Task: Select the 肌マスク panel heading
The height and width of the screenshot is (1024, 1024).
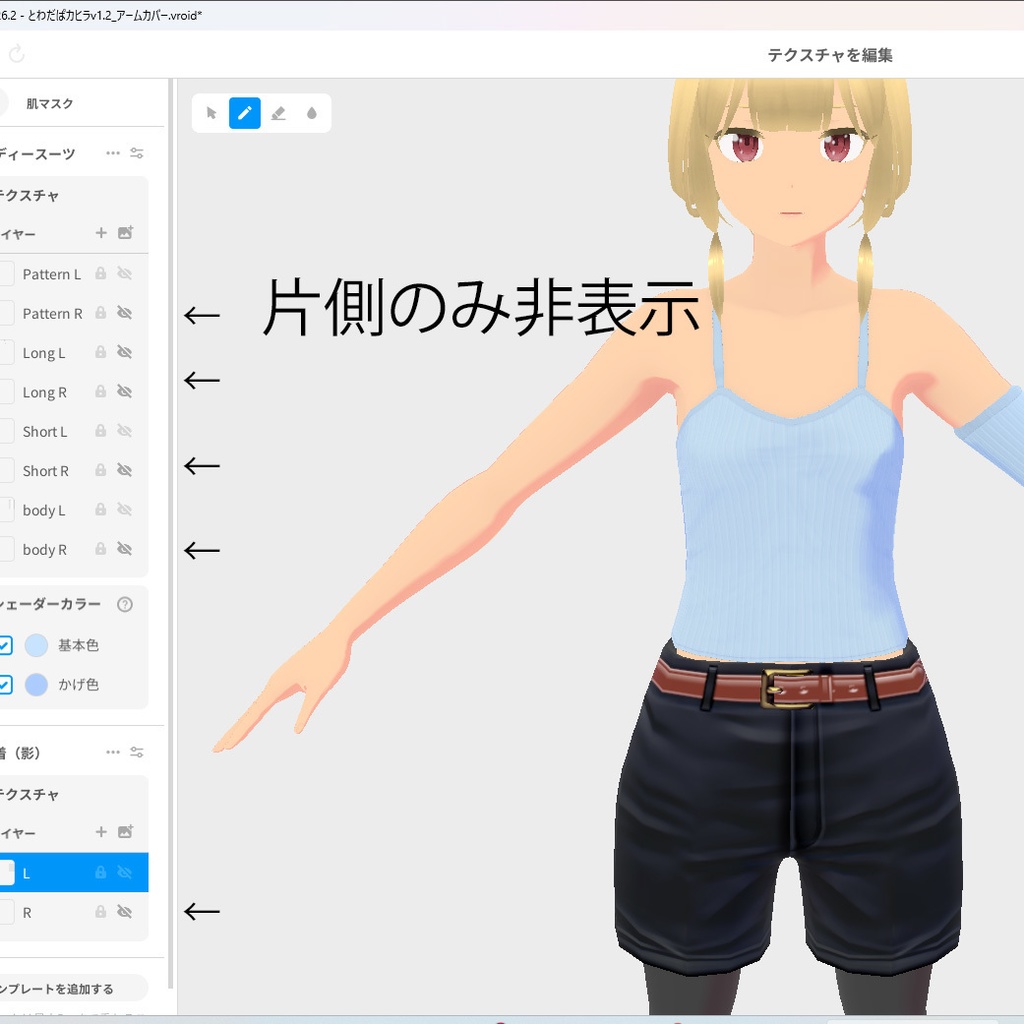Action: (48, 103)
